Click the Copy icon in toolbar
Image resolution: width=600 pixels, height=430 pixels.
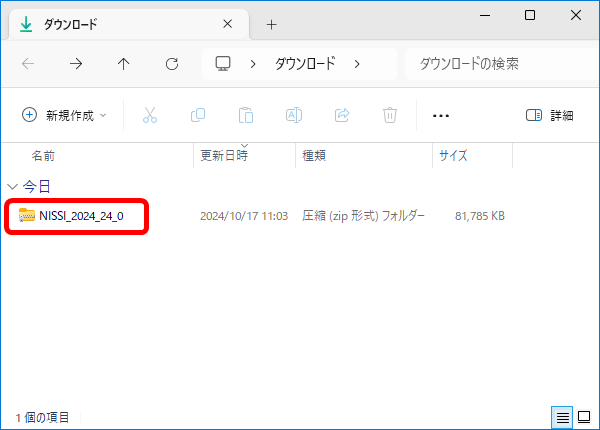pyautogui.click(x=198, y=115)
